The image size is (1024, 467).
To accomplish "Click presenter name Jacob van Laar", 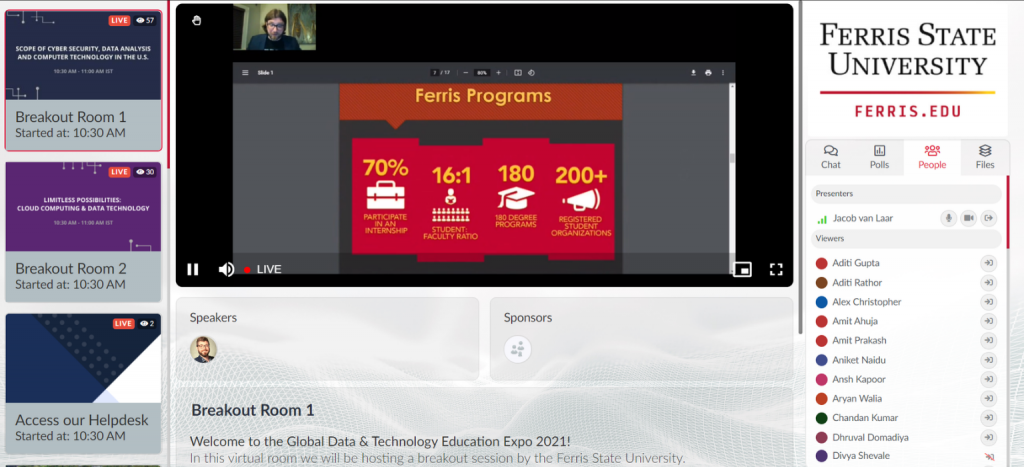I will [x=863, y=218].
